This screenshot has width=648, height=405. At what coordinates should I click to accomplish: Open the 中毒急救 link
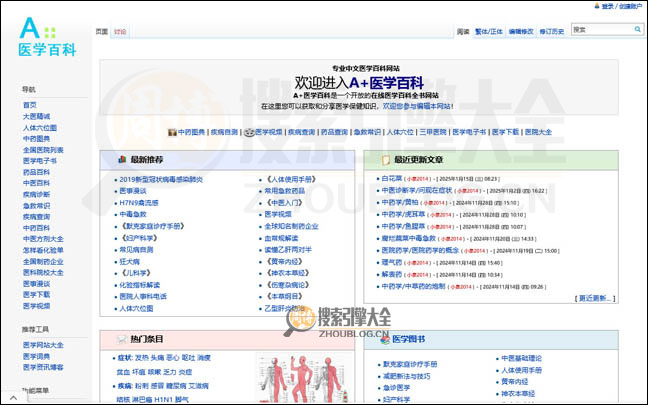(x=133, y=214)
